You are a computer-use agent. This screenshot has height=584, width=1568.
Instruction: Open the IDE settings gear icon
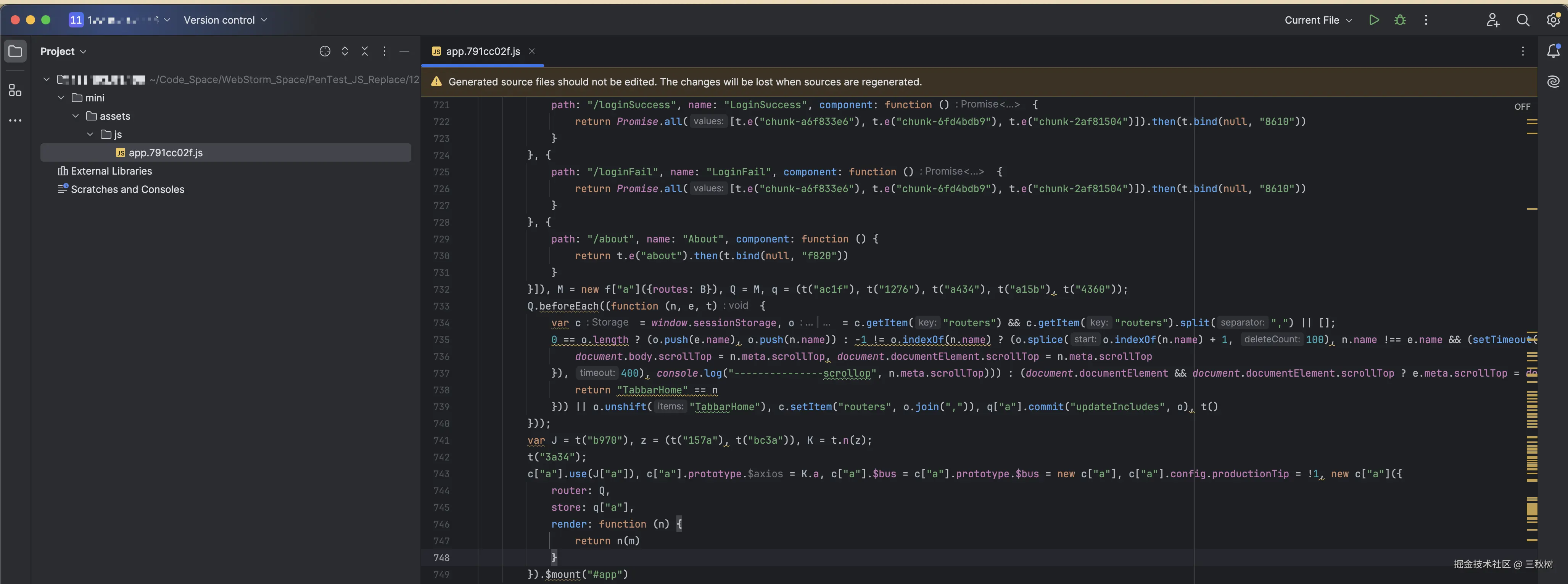click(x=1553, y=20)
